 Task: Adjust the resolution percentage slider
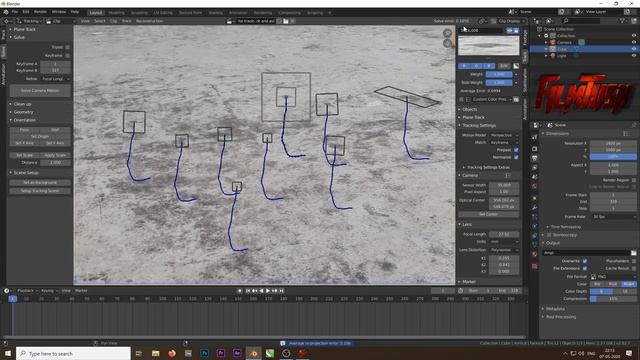613,157
